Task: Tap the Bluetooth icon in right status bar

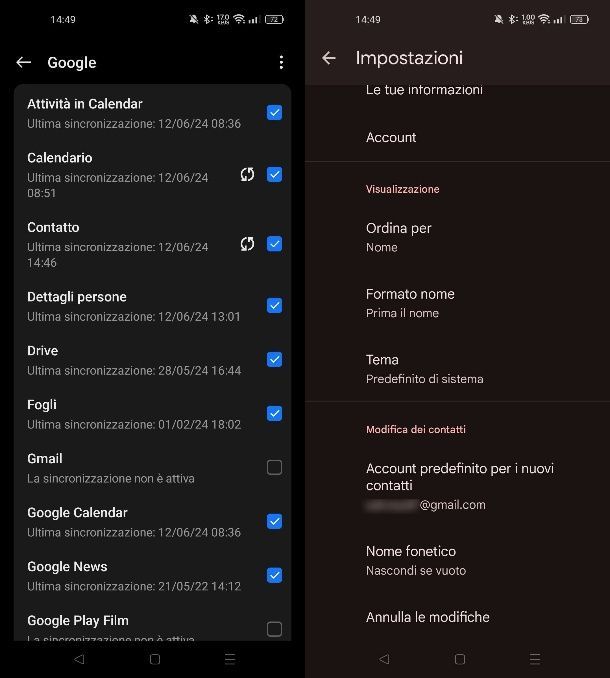Action: point(513,19)
